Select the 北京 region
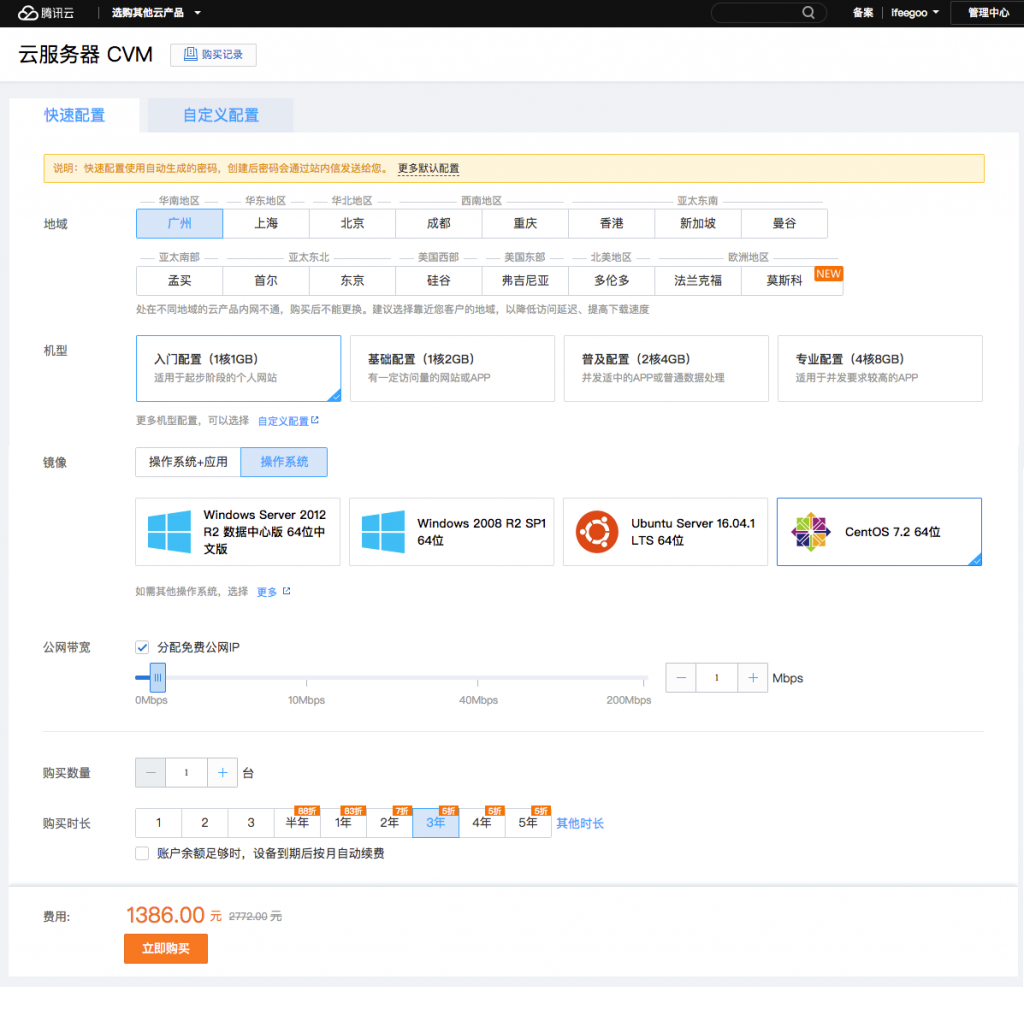This screenshot has width=1024, height=1009. click(x=353, y=223)
